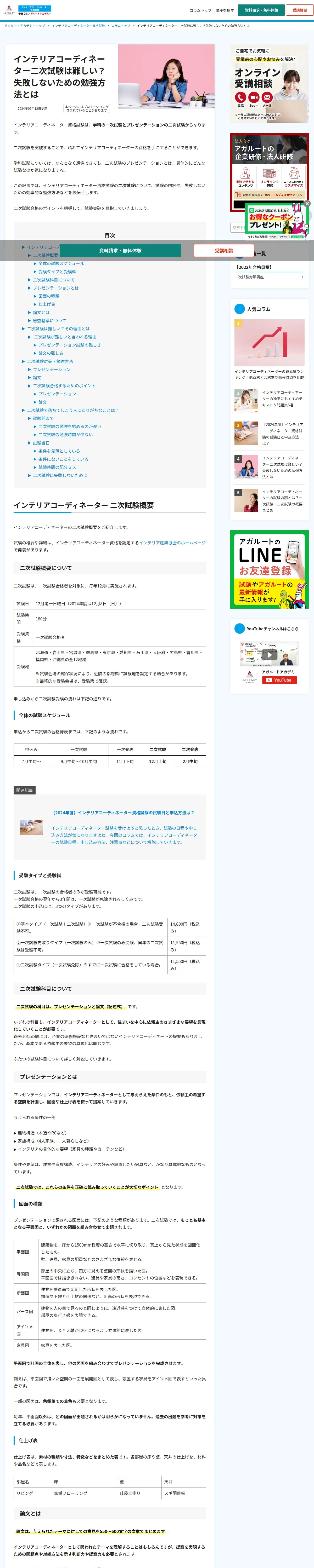Jump to 条件を見落としている in contents

coord(59,451)
